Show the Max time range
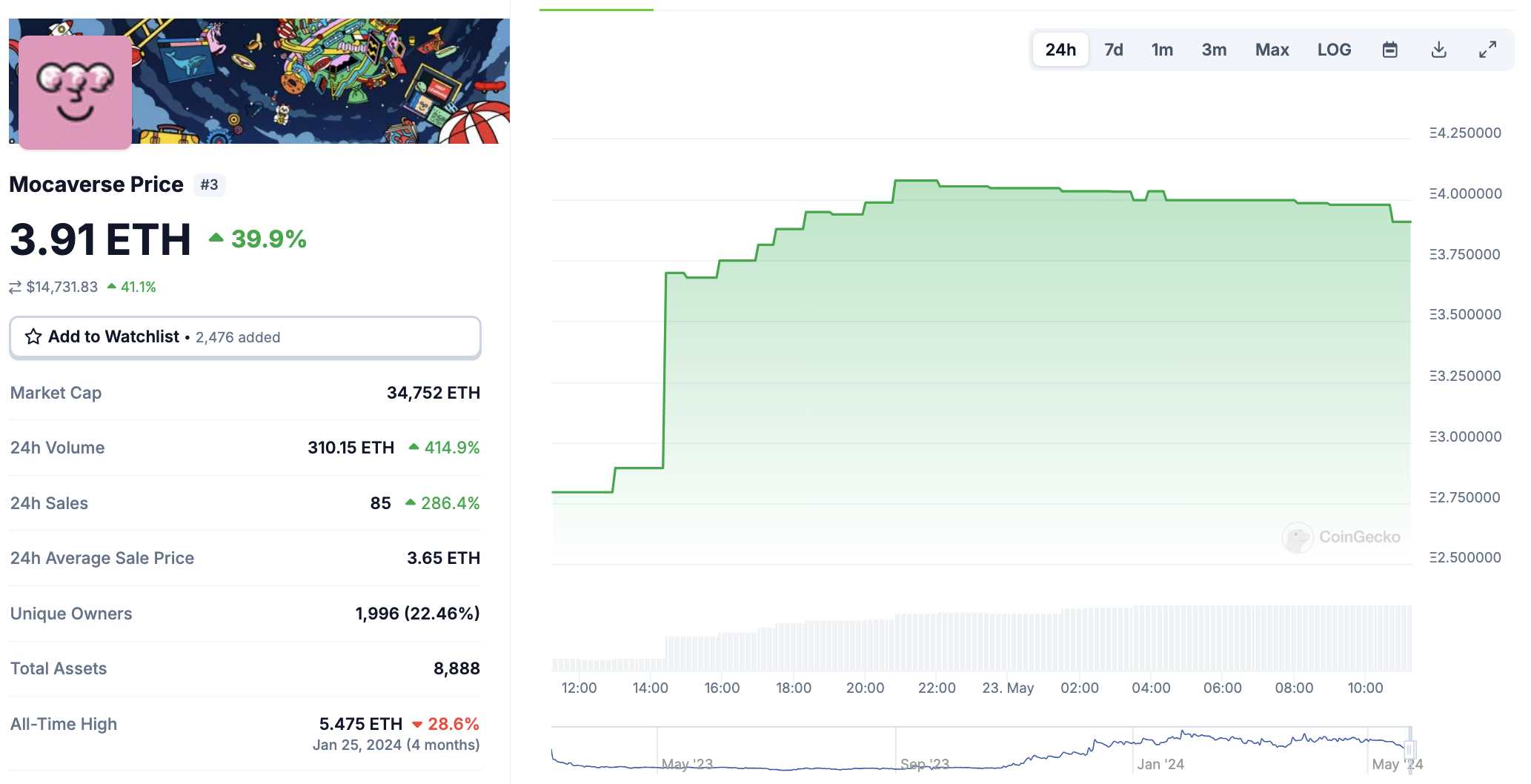1531x784 pixels. (x=1272, y=50)
